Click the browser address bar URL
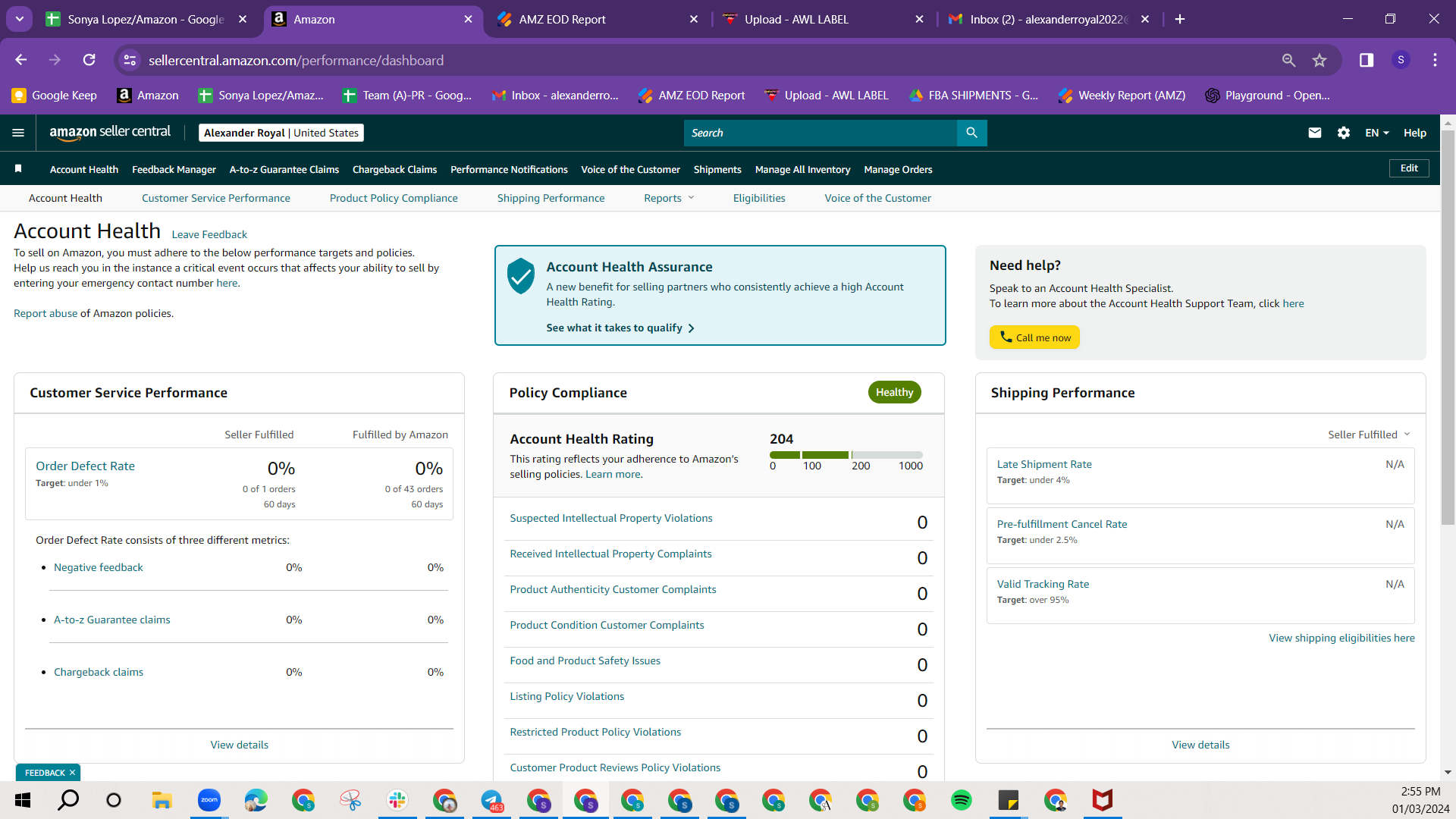The height and width of the screenshot is (819, 1456). 296,60
